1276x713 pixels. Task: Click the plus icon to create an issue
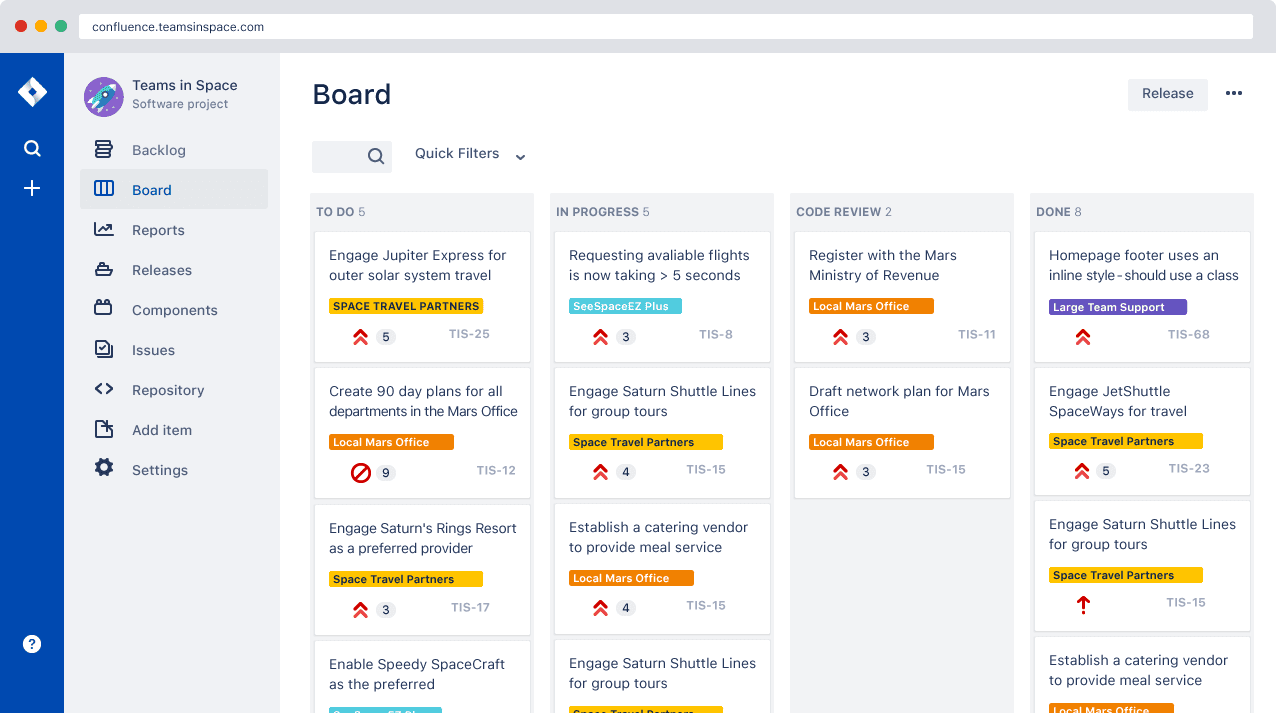pos(32,187)
